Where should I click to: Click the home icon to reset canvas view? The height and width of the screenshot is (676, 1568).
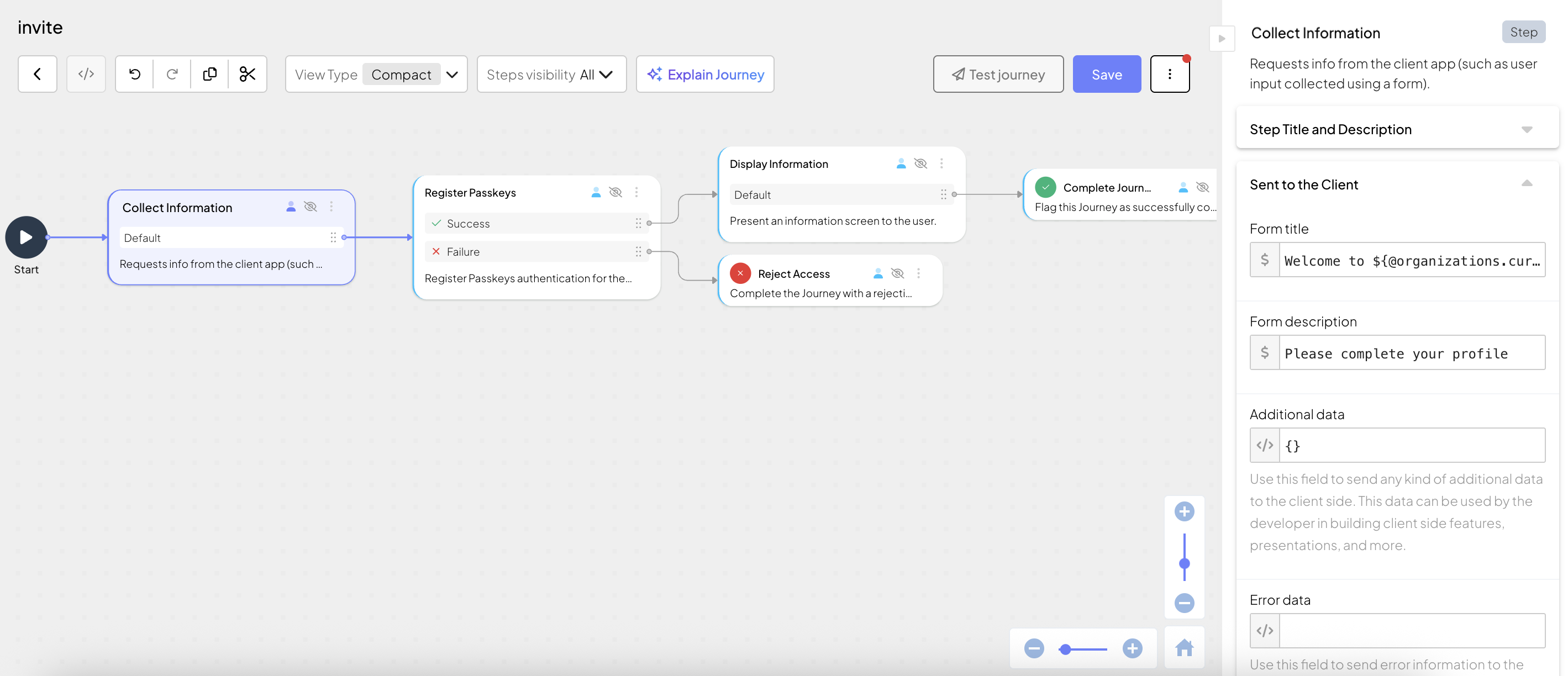pos(1184,647)
